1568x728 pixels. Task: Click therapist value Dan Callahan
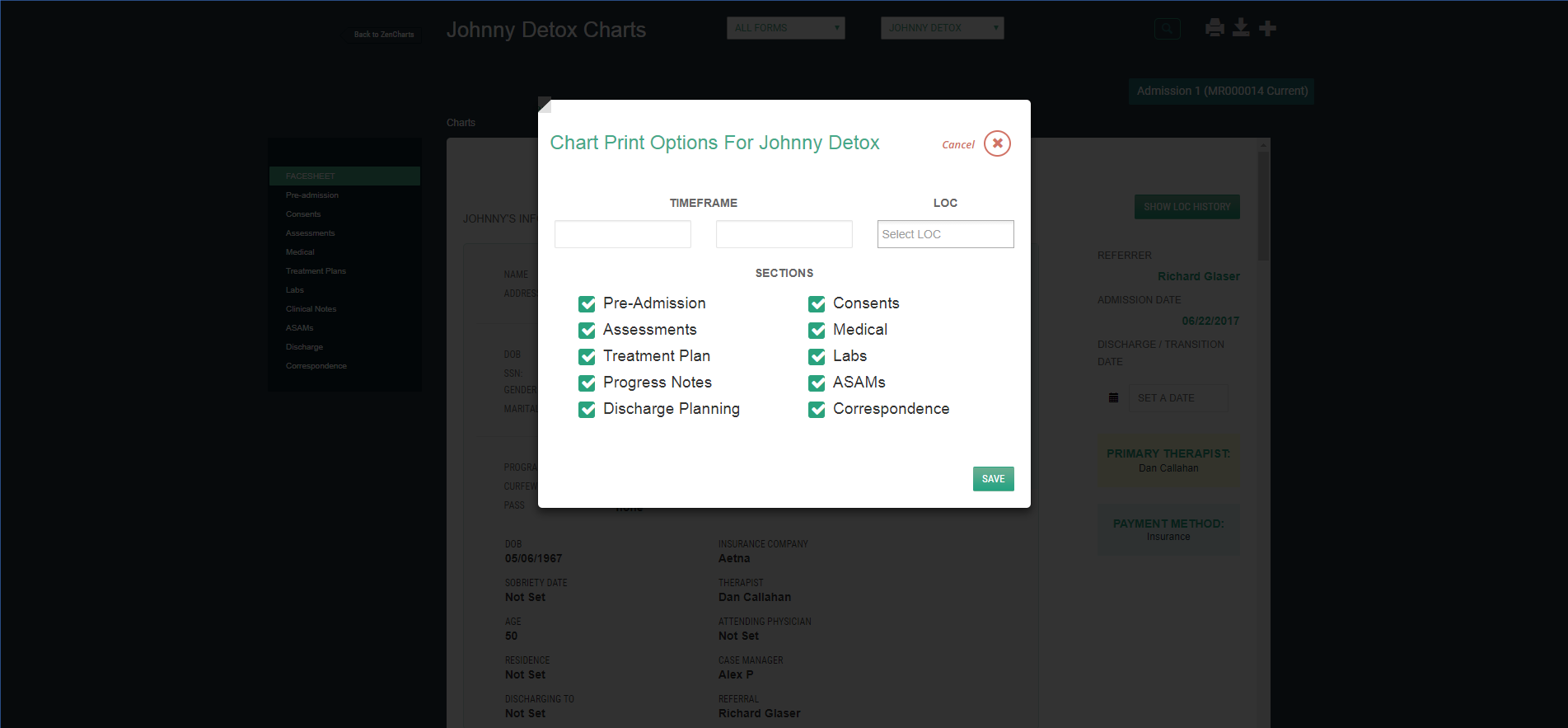point(755,597)
